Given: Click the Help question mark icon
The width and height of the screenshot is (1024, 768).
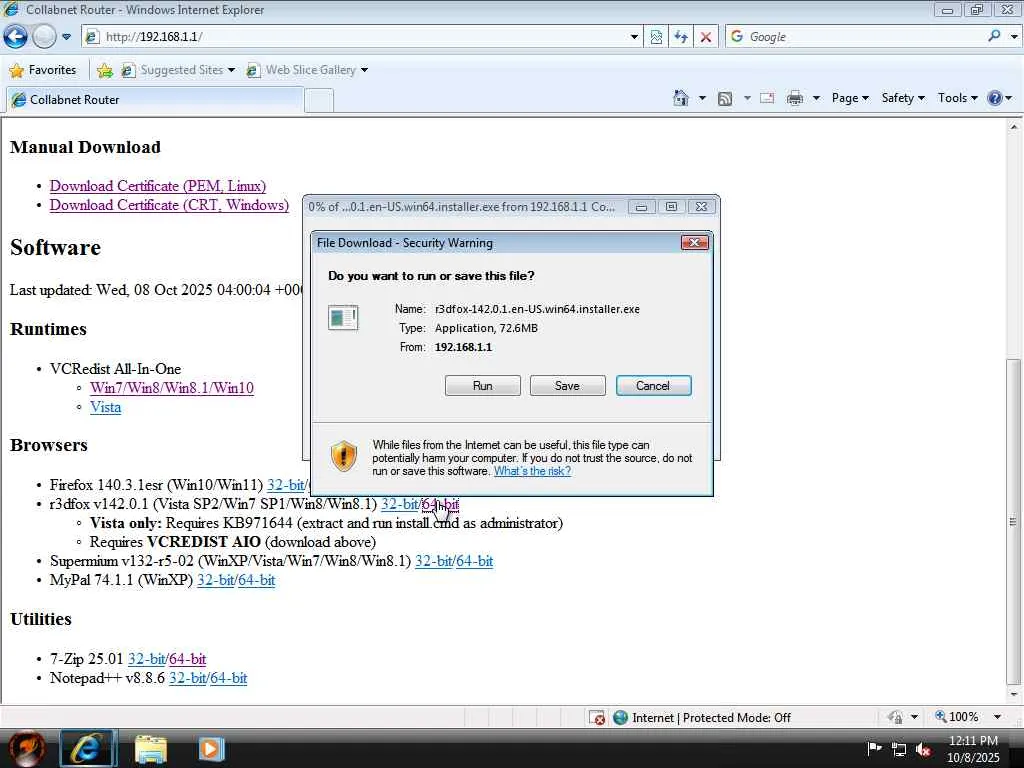Looking at the screenshot, I should pyautogui.click(x=995, y=98).
